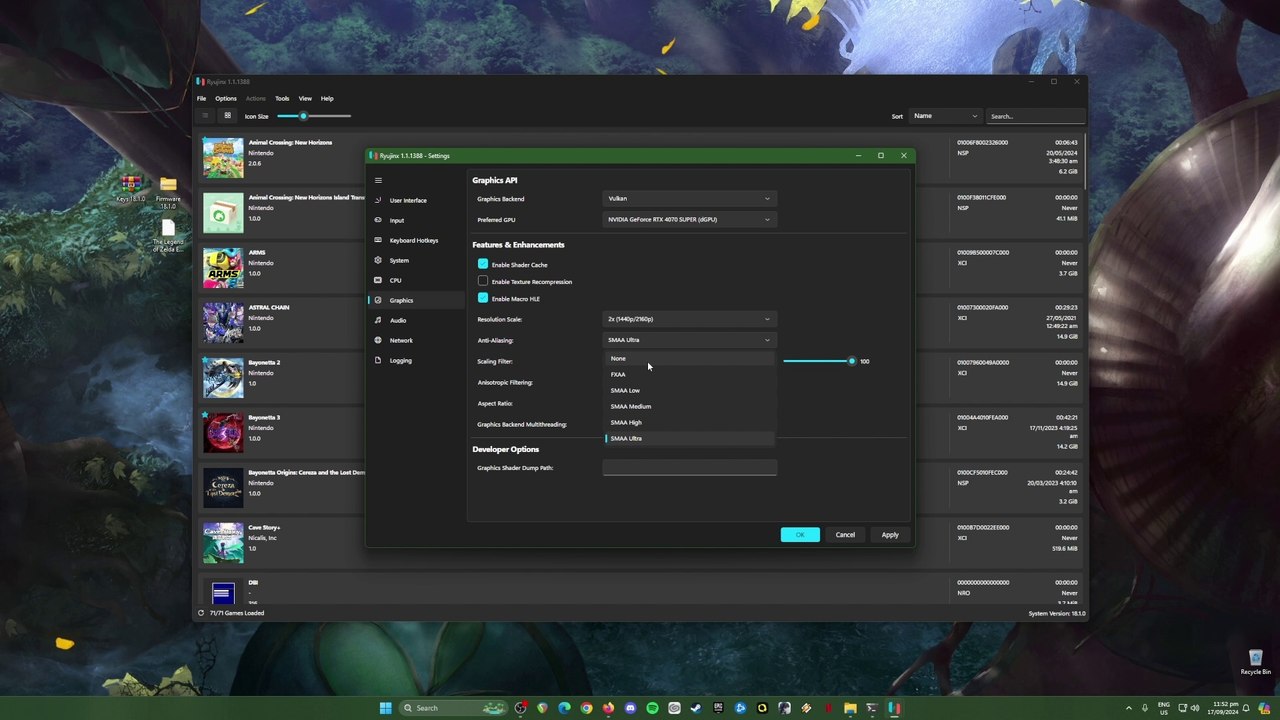Open OBS Studio from the taskbar
Screen dimensions: 1280x720
click(520, 708)
